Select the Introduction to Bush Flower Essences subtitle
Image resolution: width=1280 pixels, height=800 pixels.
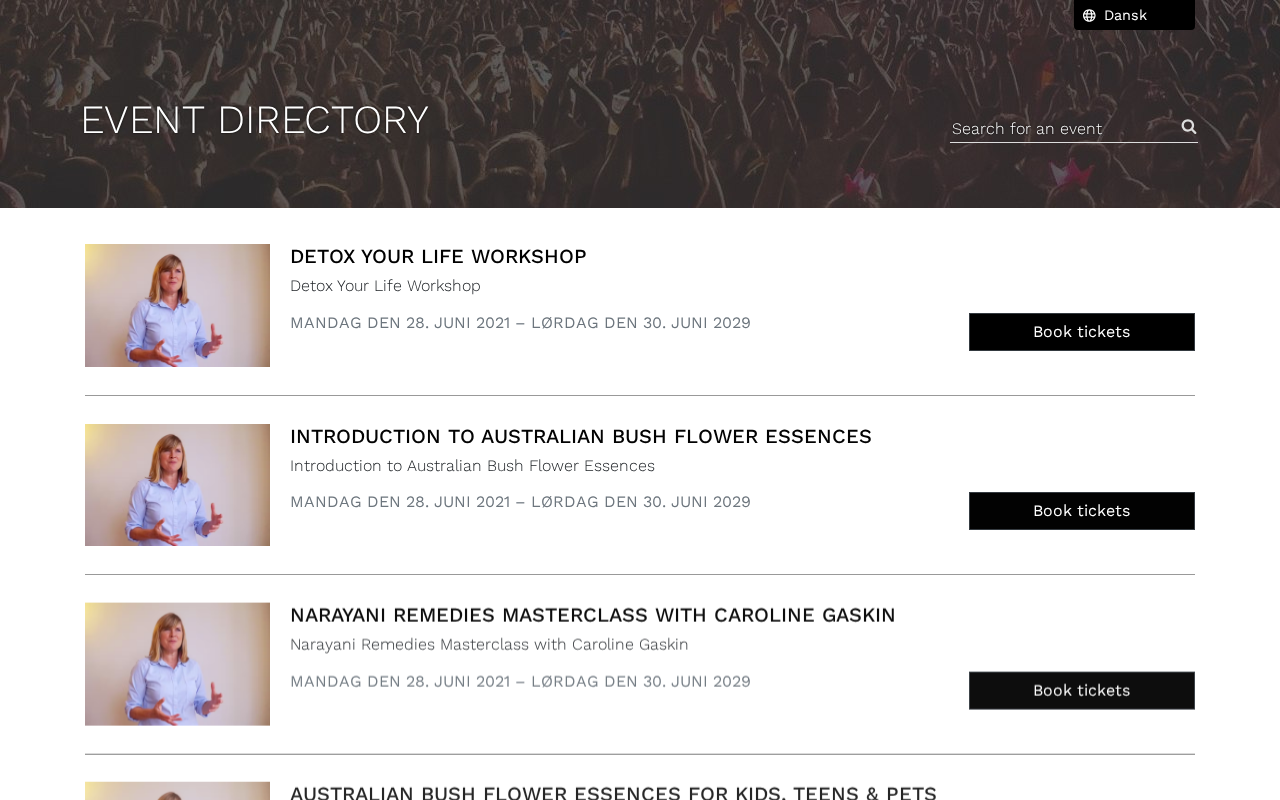472,466
